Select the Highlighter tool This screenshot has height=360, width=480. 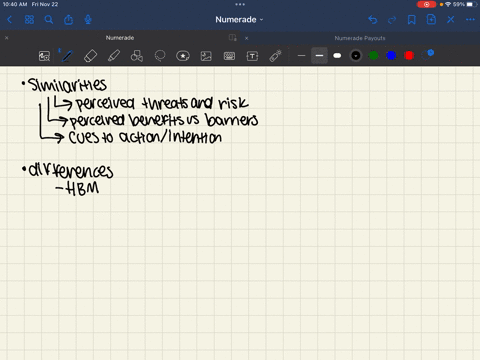pyautogui.click(x=114, y=56)
